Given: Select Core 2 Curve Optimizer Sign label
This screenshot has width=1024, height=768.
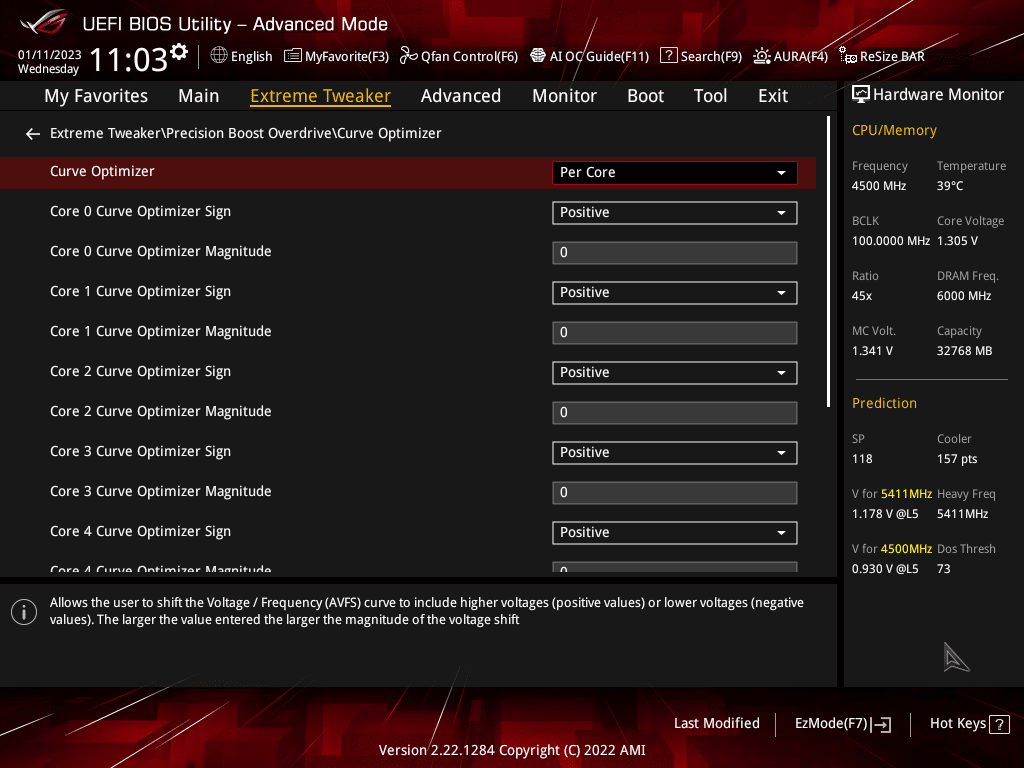Looking at the screenshot, I should 140,372.
